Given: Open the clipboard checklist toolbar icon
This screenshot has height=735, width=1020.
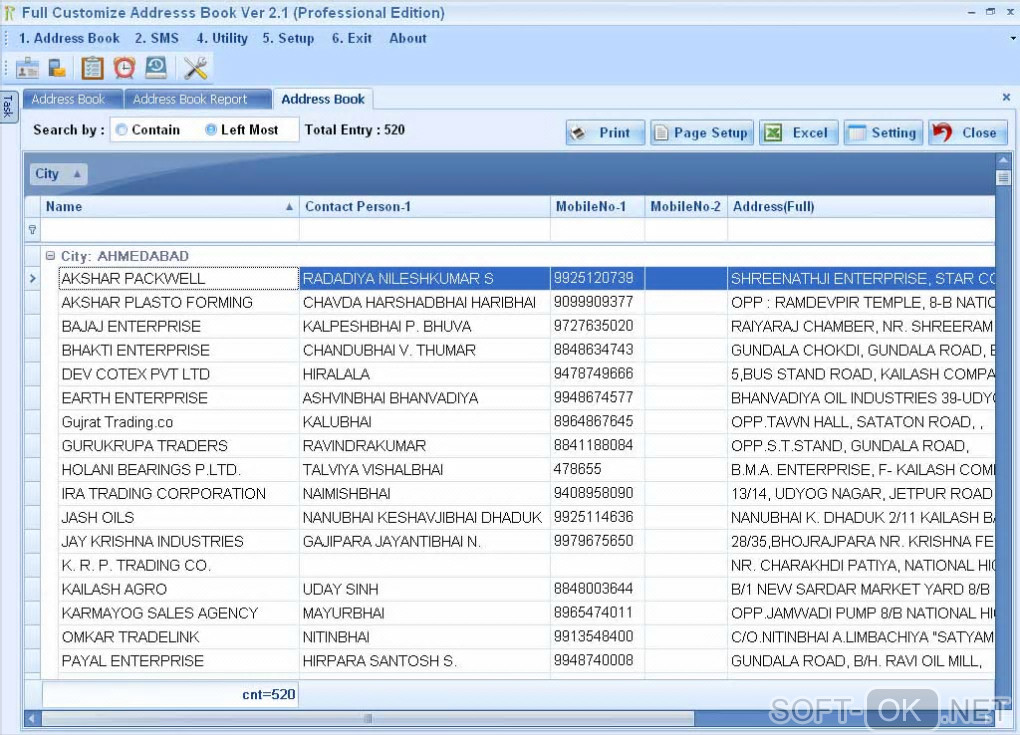Looking at the screenshot, I should coord(92,68).
